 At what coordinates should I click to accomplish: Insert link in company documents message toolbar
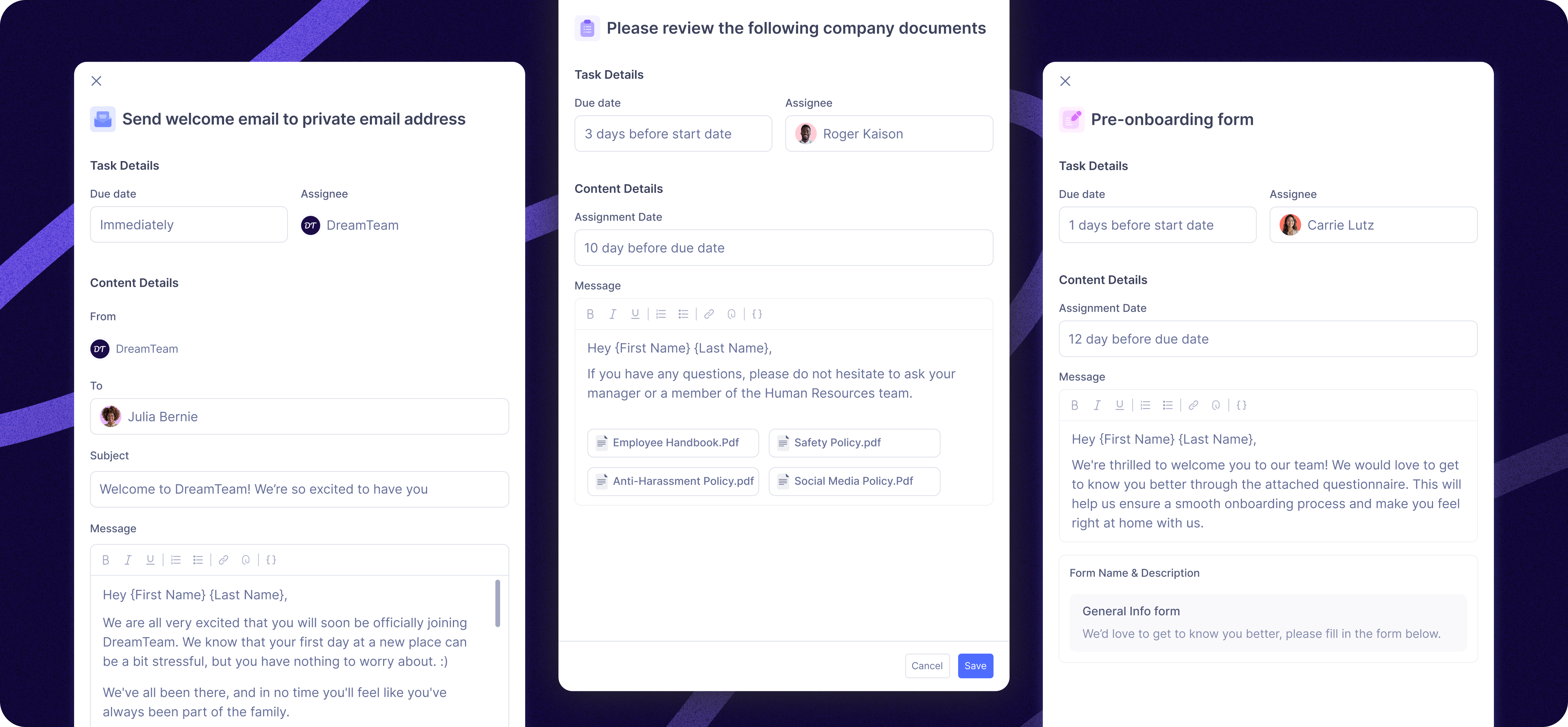[709, 314]
